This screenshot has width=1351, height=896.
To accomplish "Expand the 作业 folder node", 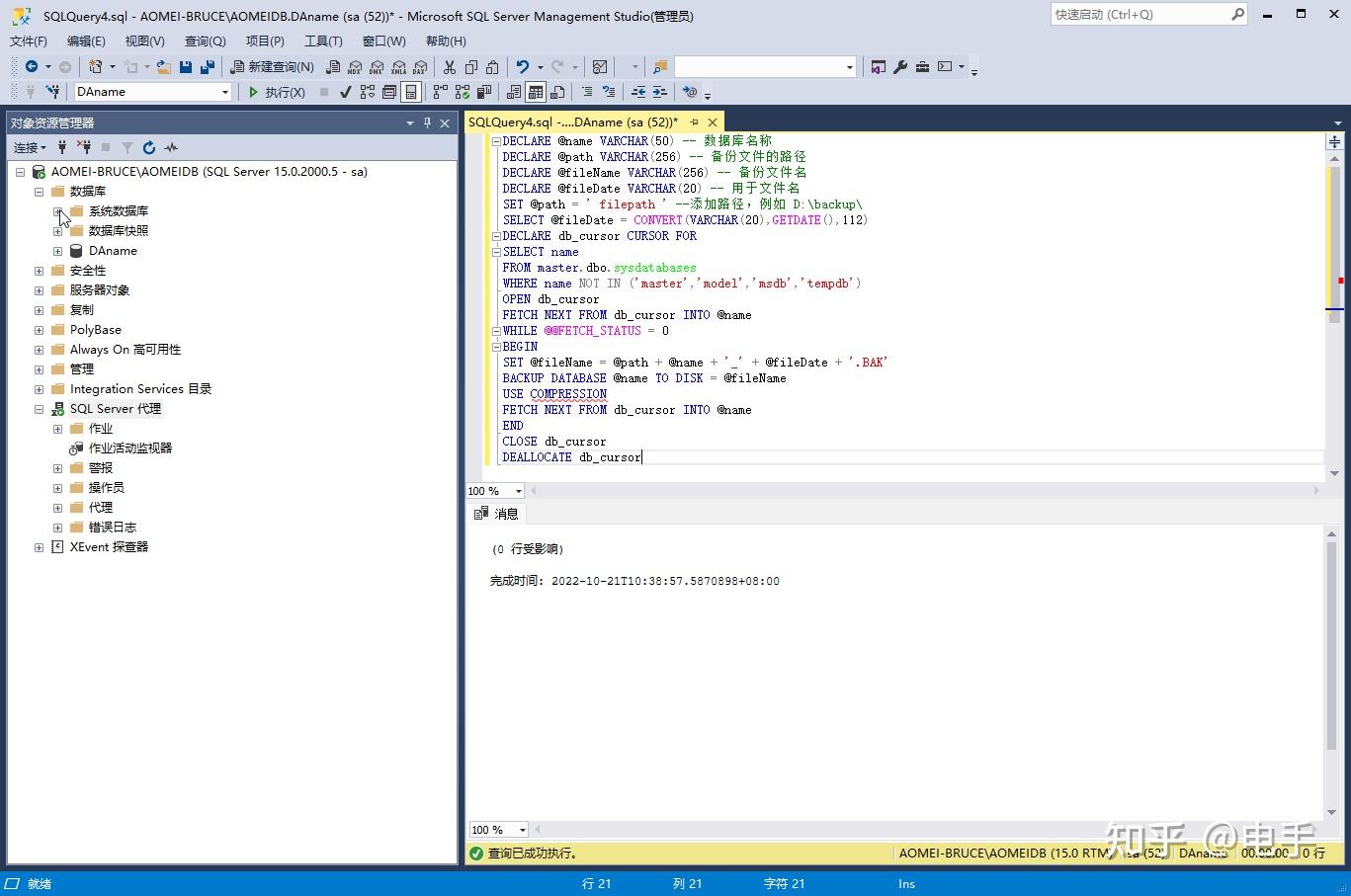I will pos(57,429).
